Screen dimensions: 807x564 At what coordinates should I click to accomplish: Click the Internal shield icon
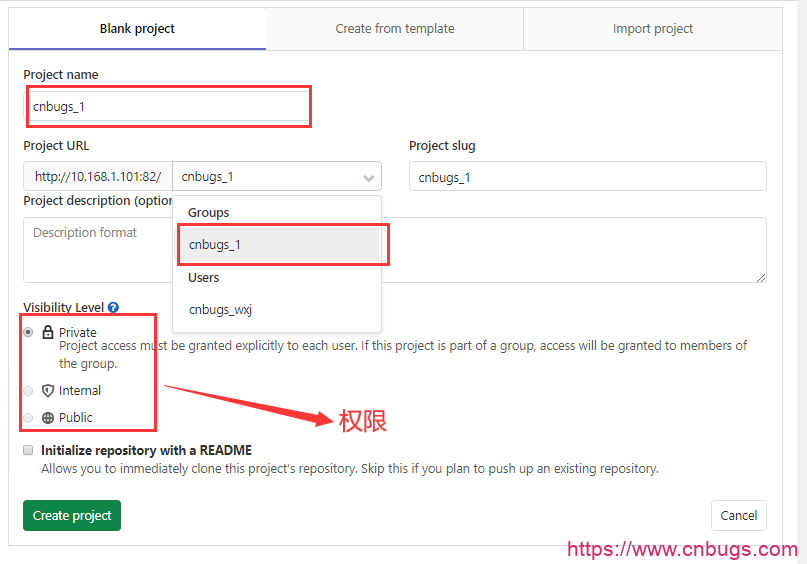[x=48, y=391]
